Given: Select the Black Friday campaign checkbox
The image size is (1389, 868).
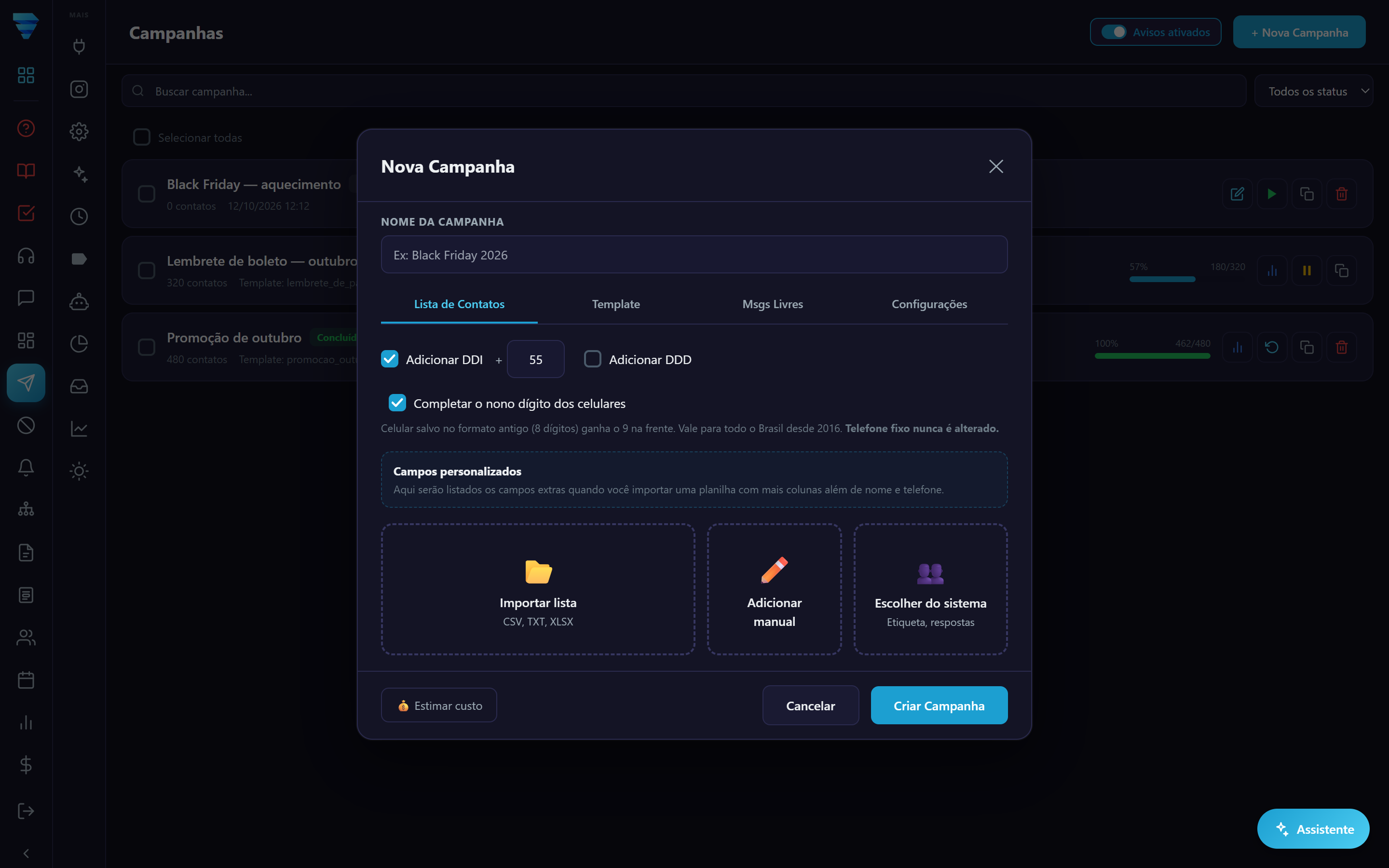Looking at the screenshot, I should (147, 194).
